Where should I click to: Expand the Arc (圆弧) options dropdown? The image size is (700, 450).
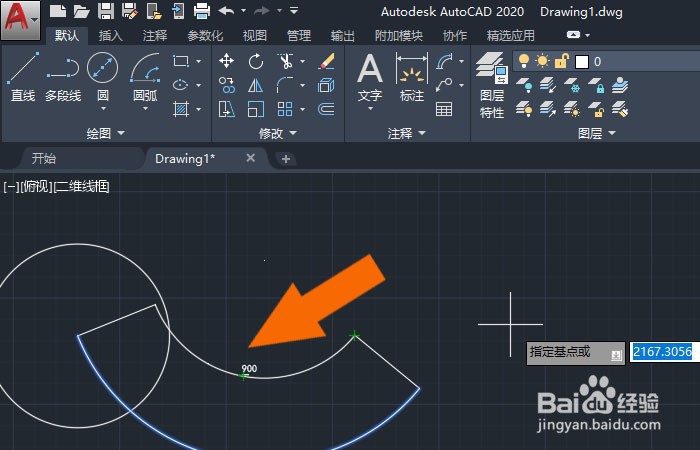click(x=145, y=108)
